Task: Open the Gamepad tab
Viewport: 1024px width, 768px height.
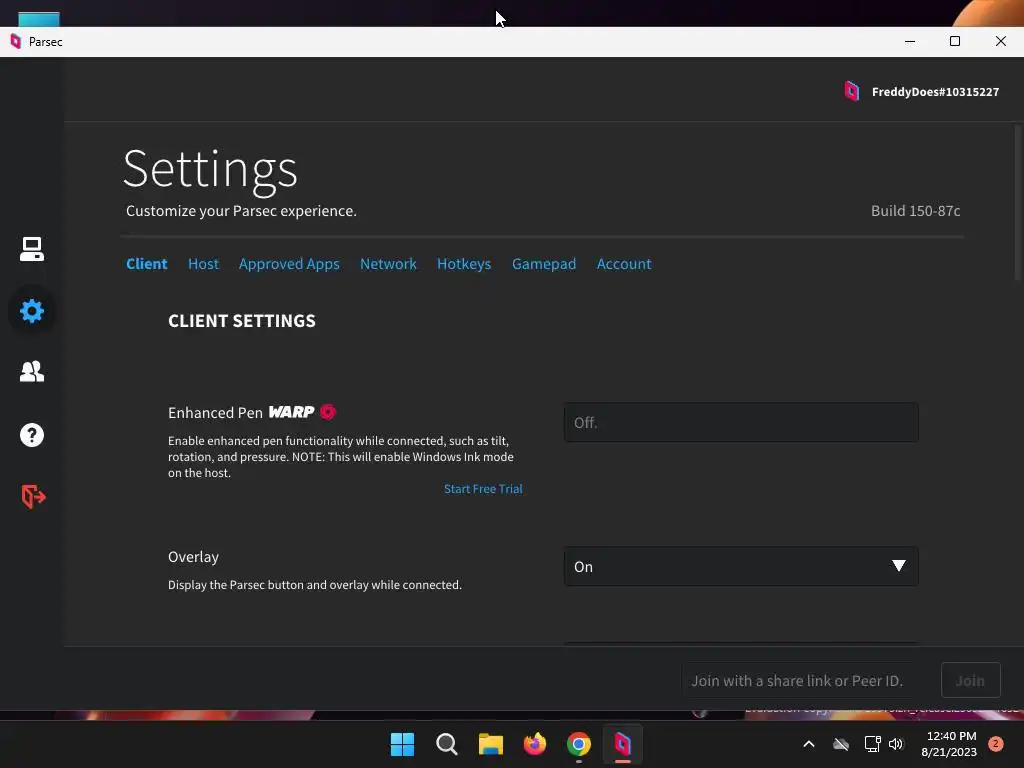Action: [x=544, y=264]
